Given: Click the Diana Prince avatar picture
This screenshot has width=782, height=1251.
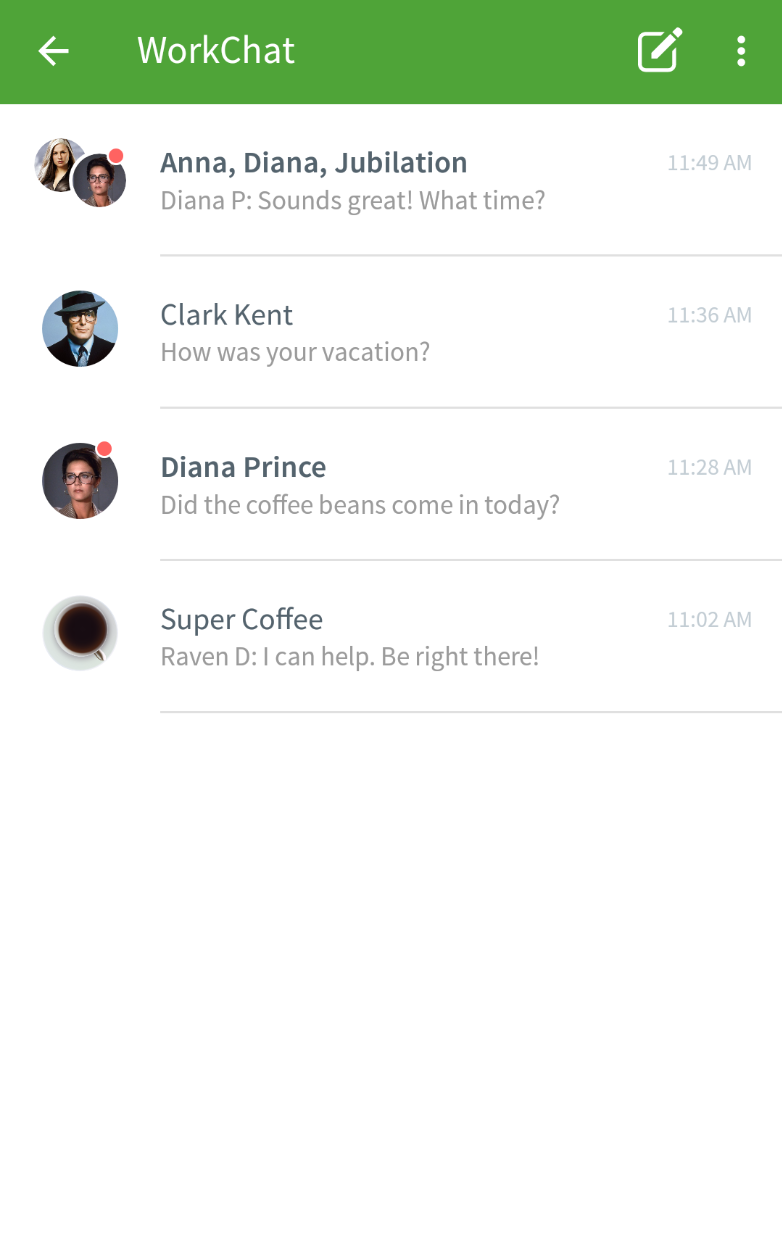Looking at the screenshot, I should pos(79,480).
